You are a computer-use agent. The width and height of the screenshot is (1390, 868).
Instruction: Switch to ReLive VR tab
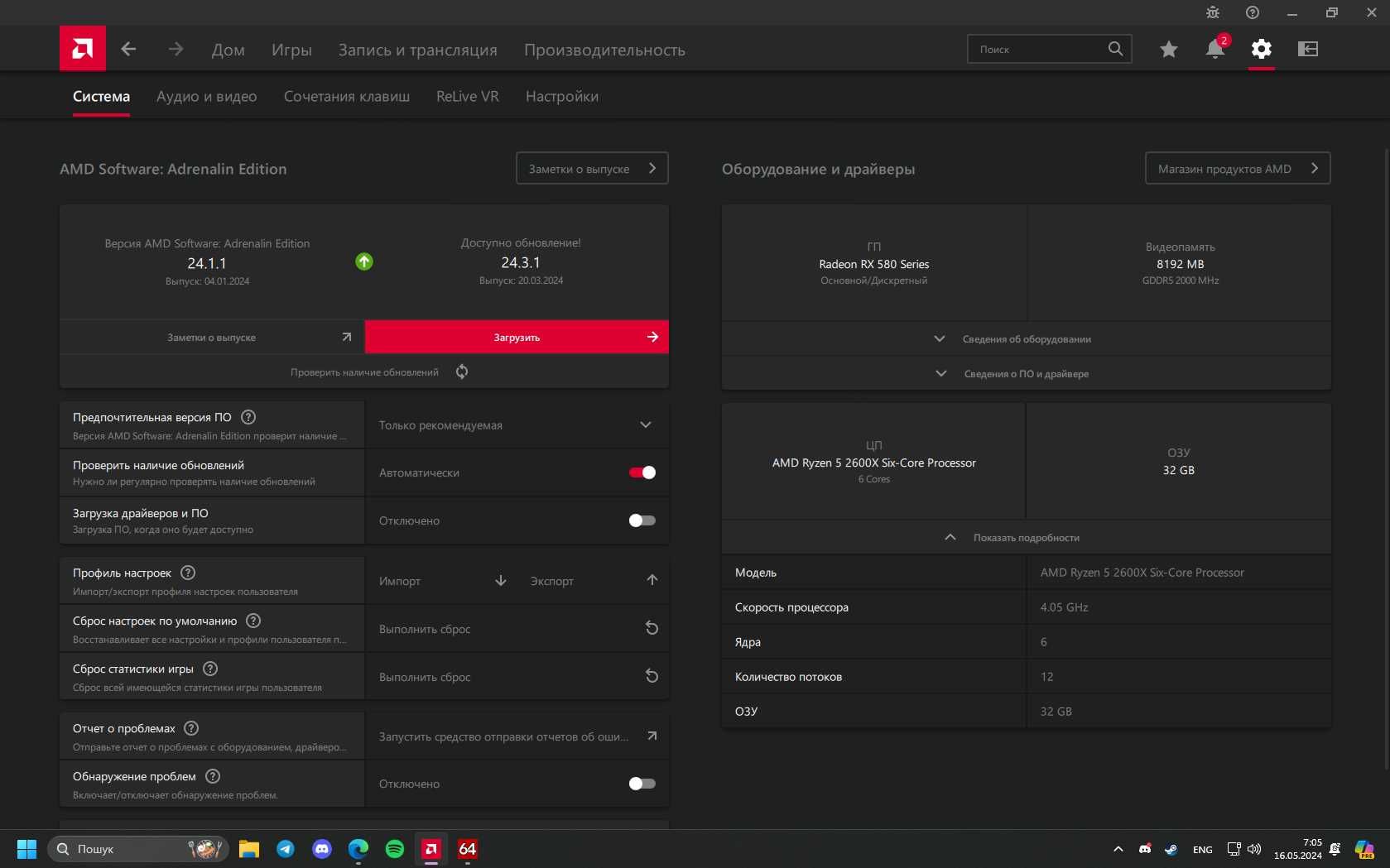pos(468,96)
